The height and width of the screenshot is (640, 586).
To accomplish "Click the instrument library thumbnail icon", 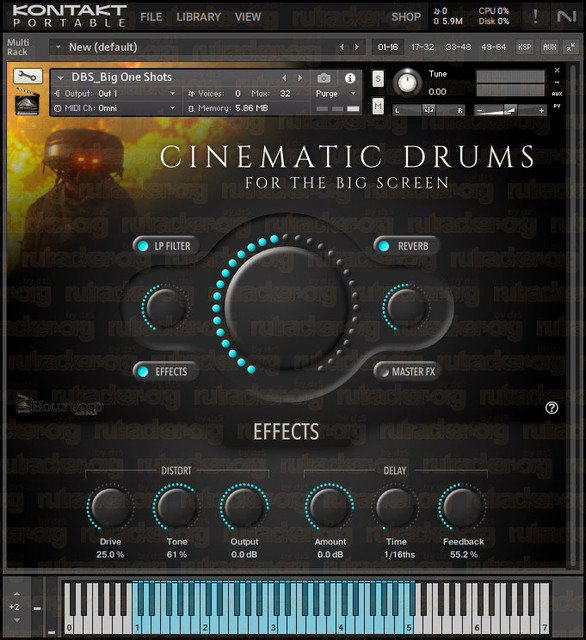I will (x=27, y=102).
